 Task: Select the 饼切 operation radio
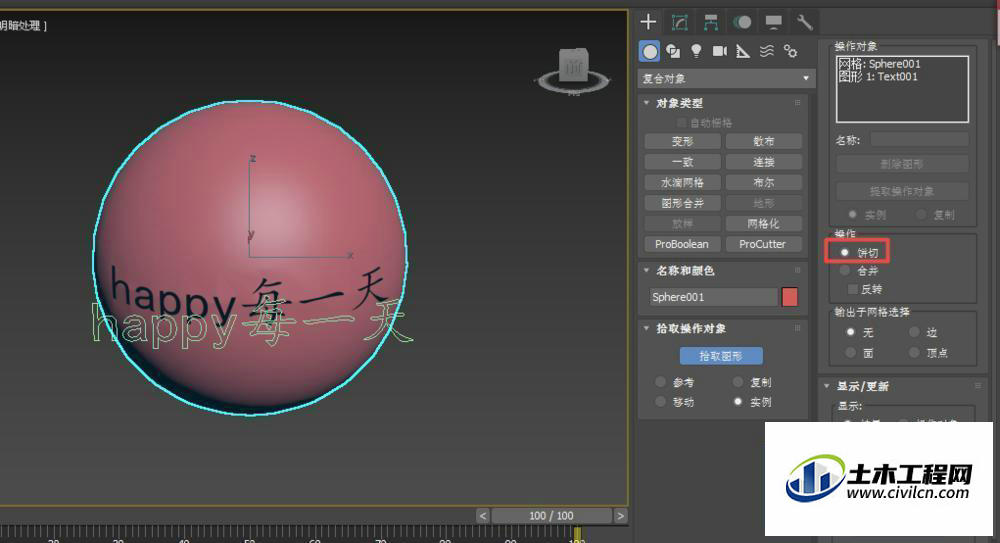coord(845,253)
